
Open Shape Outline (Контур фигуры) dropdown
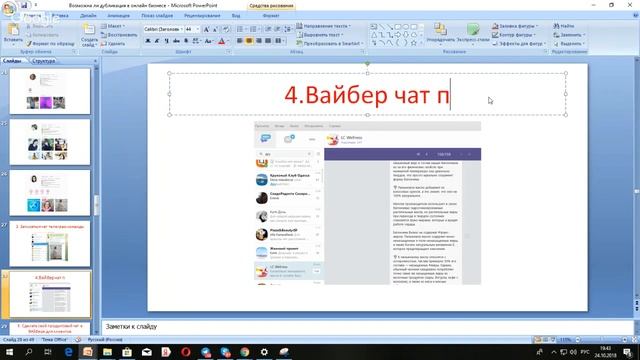click(x=514, y=35)
